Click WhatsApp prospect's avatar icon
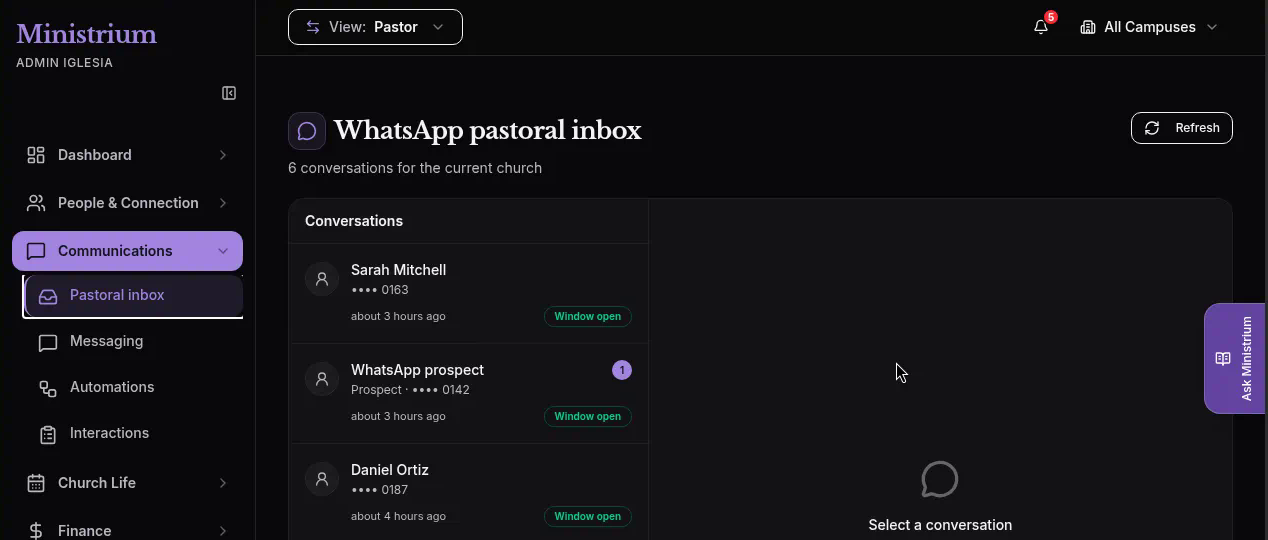The image size is (1268, 540). click(322, 379)
